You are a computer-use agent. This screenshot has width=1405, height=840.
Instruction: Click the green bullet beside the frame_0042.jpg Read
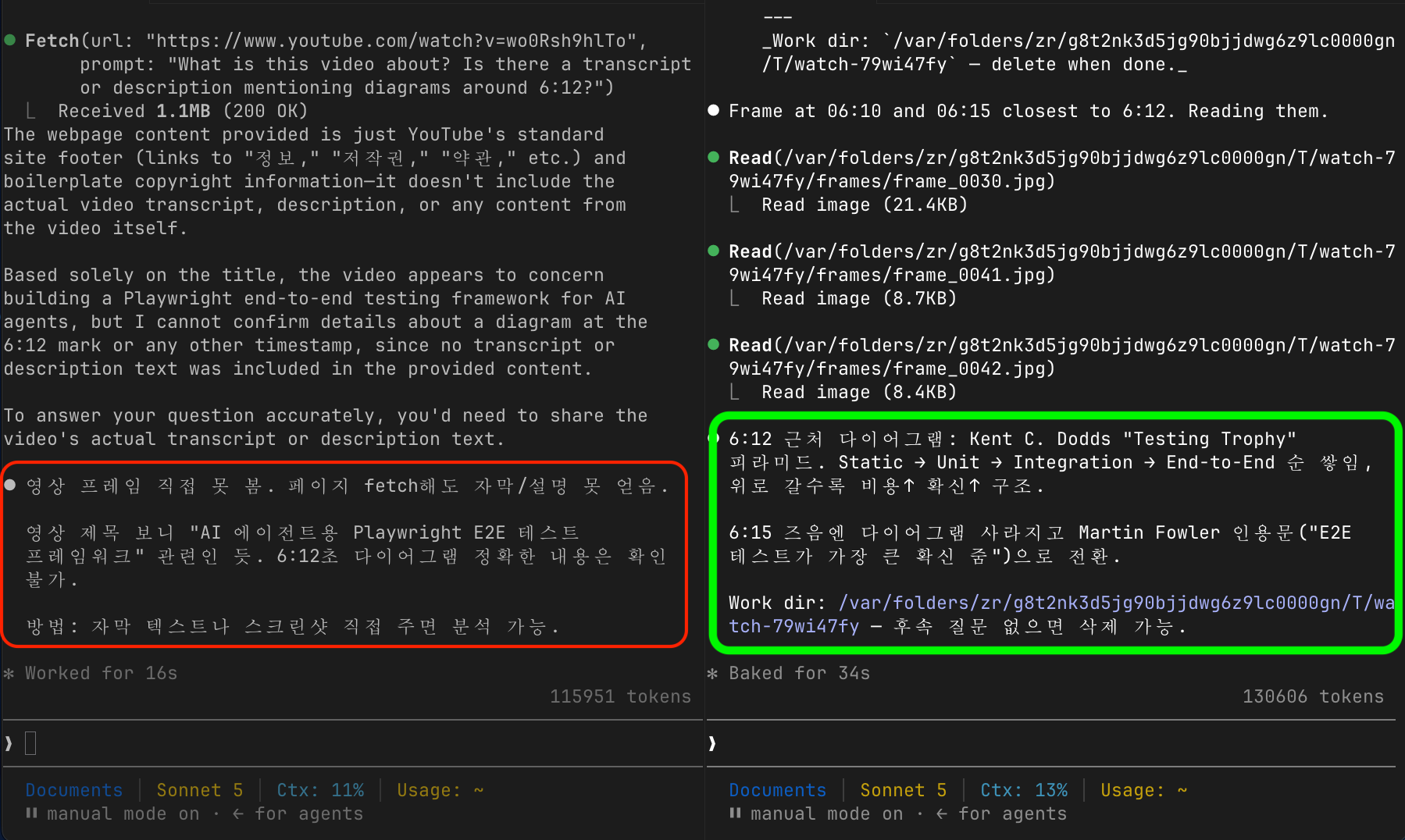click(x=713, y=344)
